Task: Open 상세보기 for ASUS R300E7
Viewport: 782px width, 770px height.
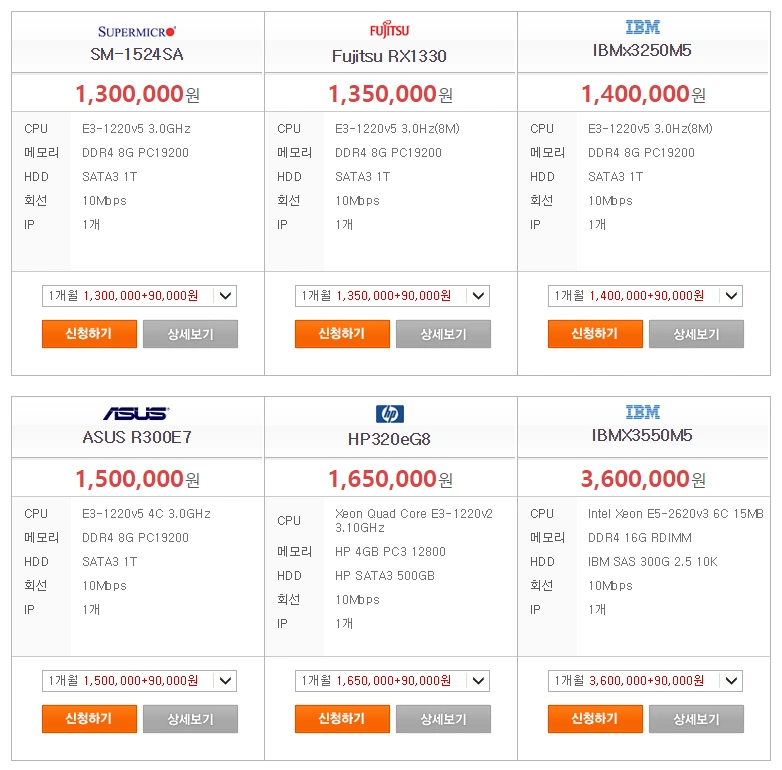Action: point(191,719)
